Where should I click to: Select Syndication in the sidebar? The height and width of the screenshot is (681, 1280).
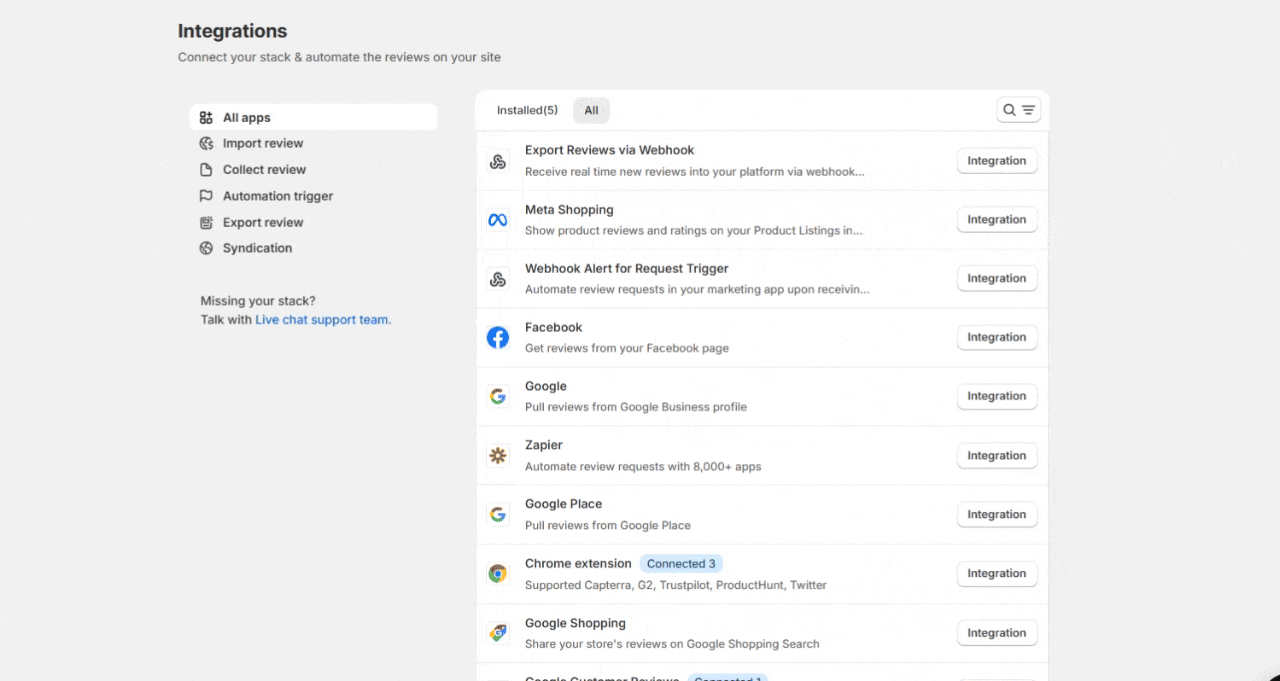pyautogui.click(x=257, y=249)
